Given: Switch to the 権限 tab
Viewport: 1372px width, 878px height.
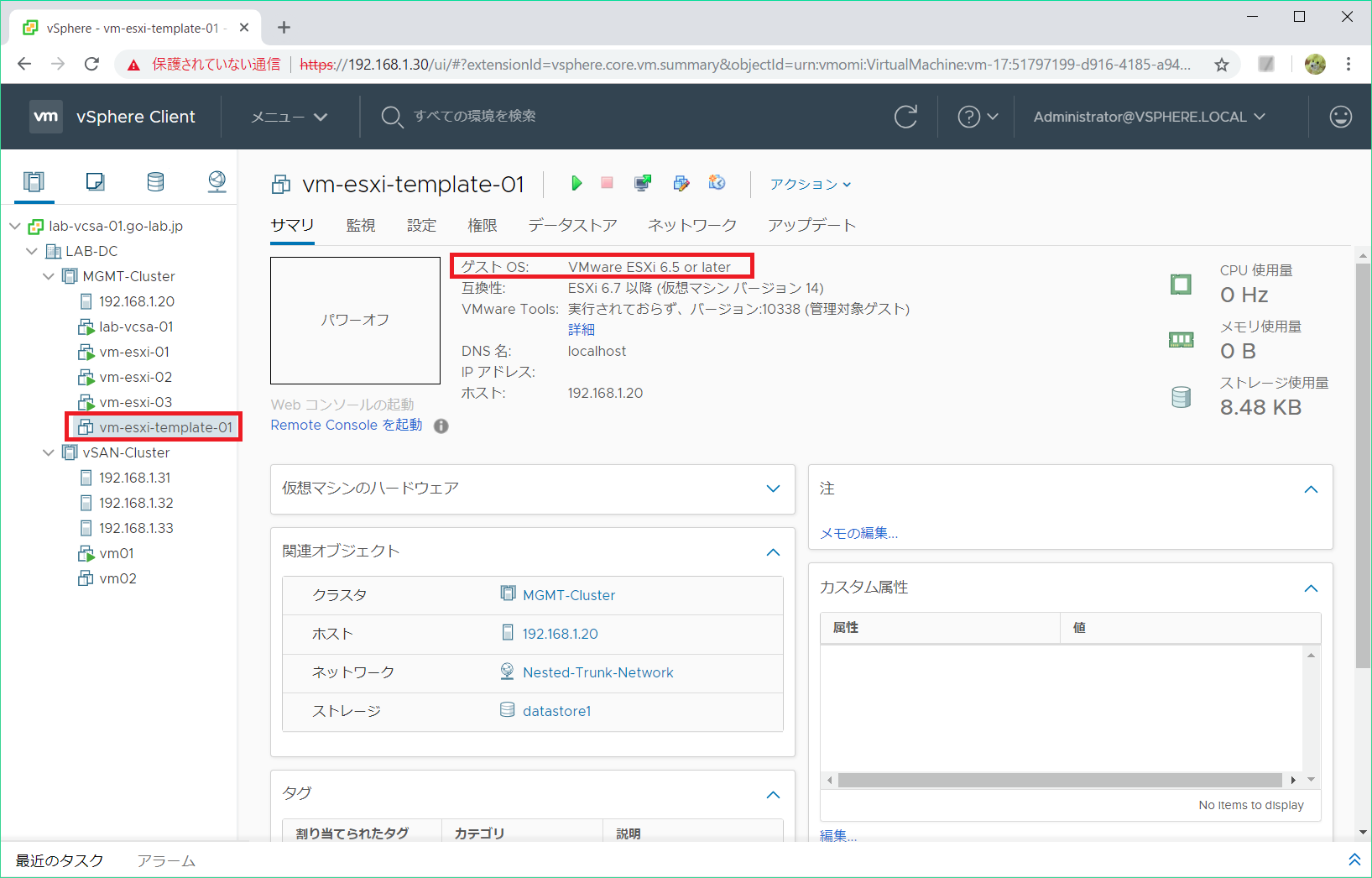Looking at the screenshot, I should [x=483, y=225].
